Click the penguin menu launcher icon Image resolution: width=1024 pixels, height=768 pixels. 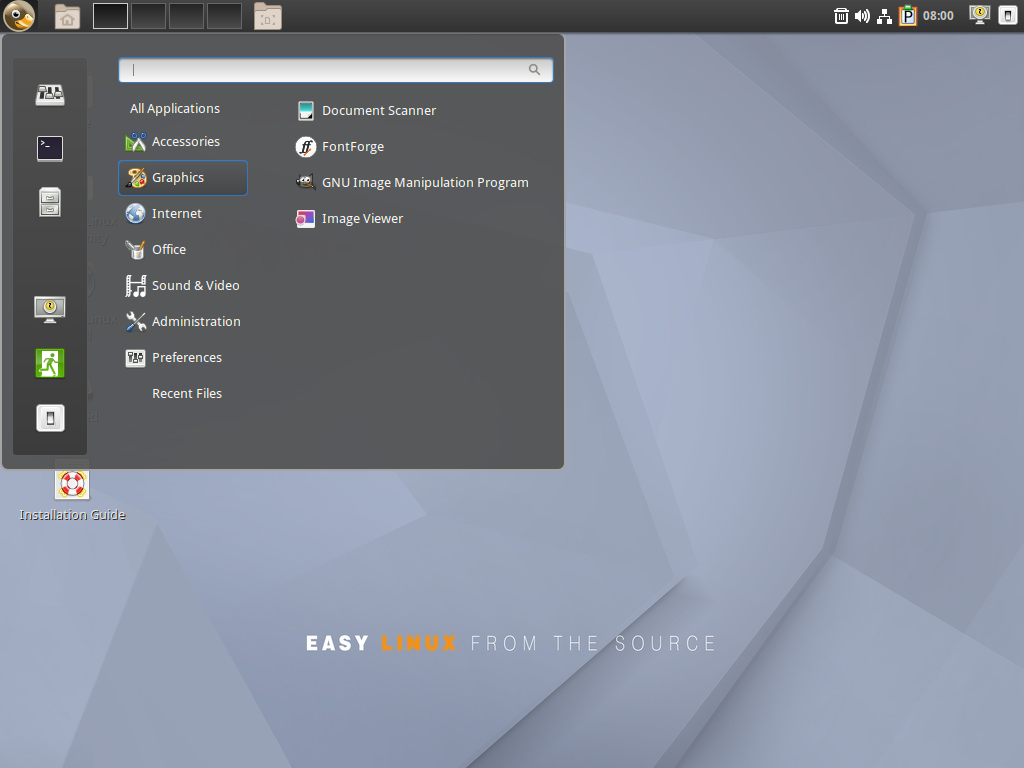pos(19,16)
